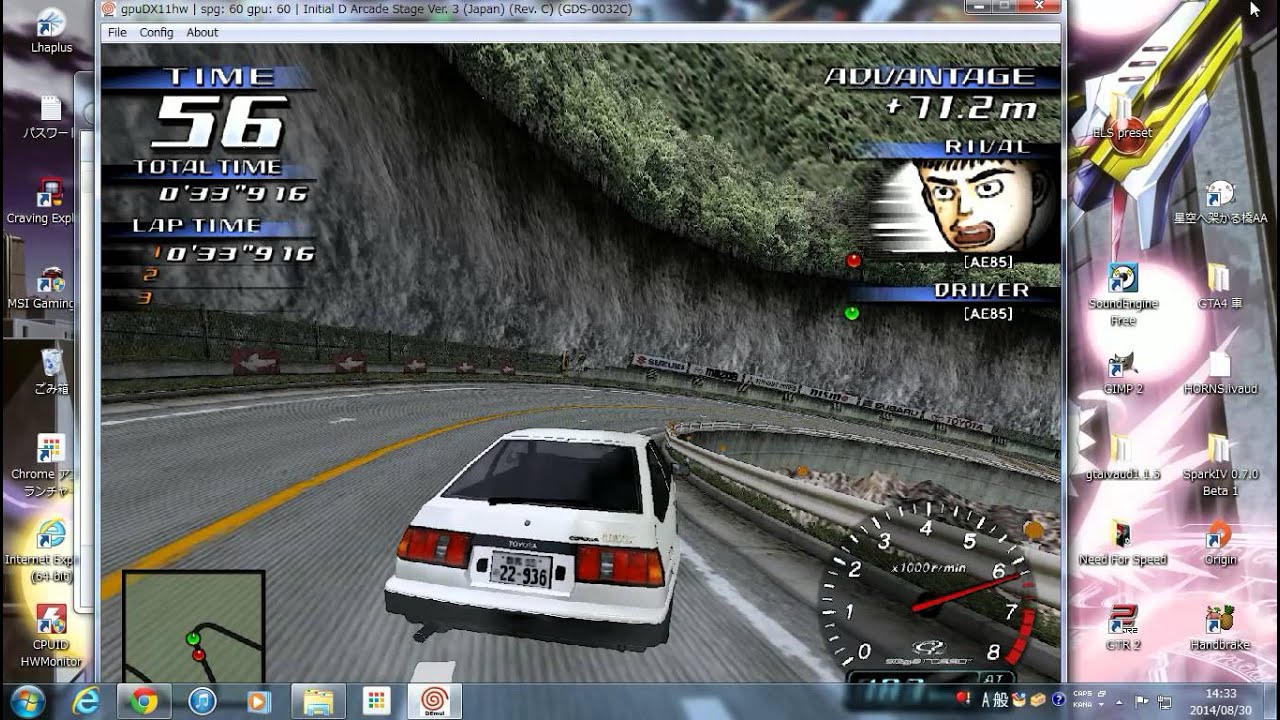Click the IME A input mode indicator

point(985,698)
